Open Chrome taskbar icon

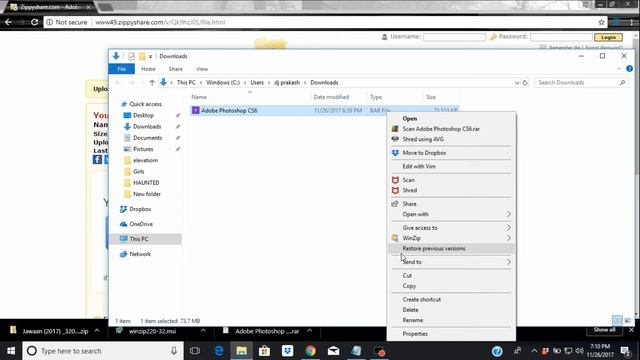click(311, 351)
